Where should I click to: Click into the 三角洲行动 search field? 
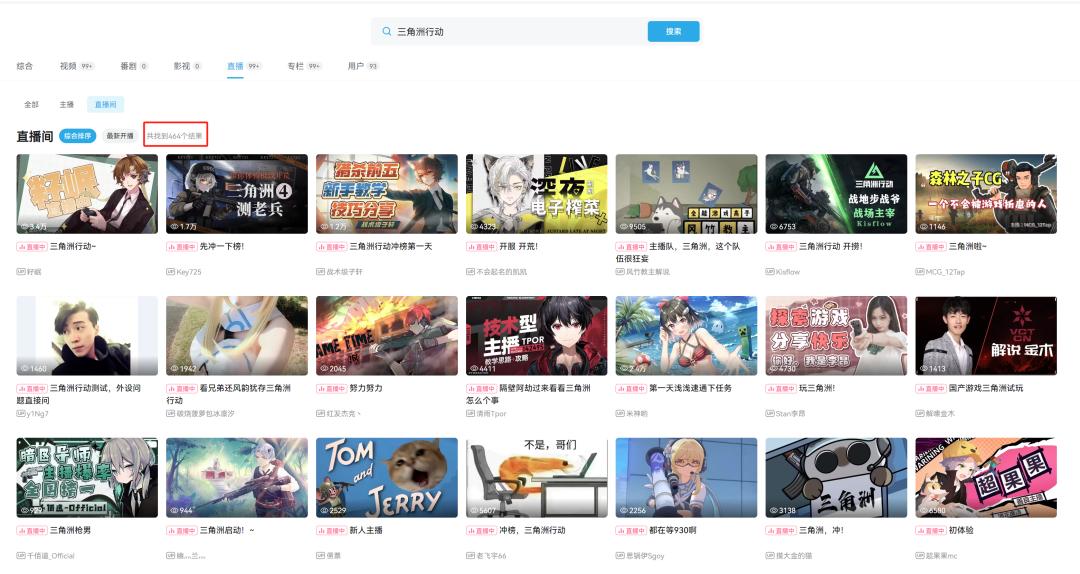(515, 31)
